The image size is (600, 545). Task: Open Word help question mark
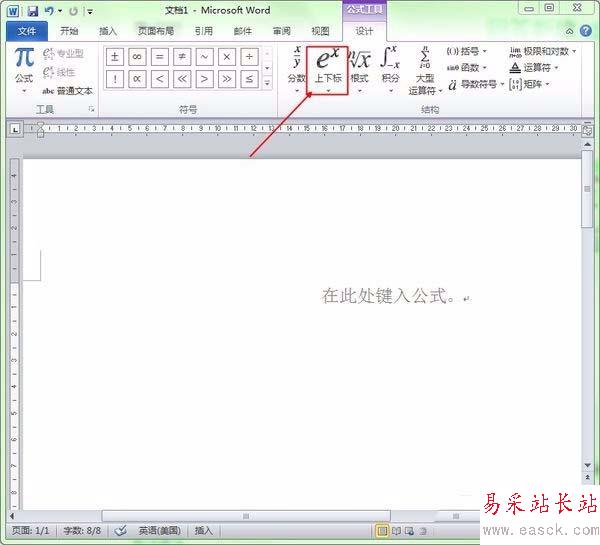[x=586, y=31]
